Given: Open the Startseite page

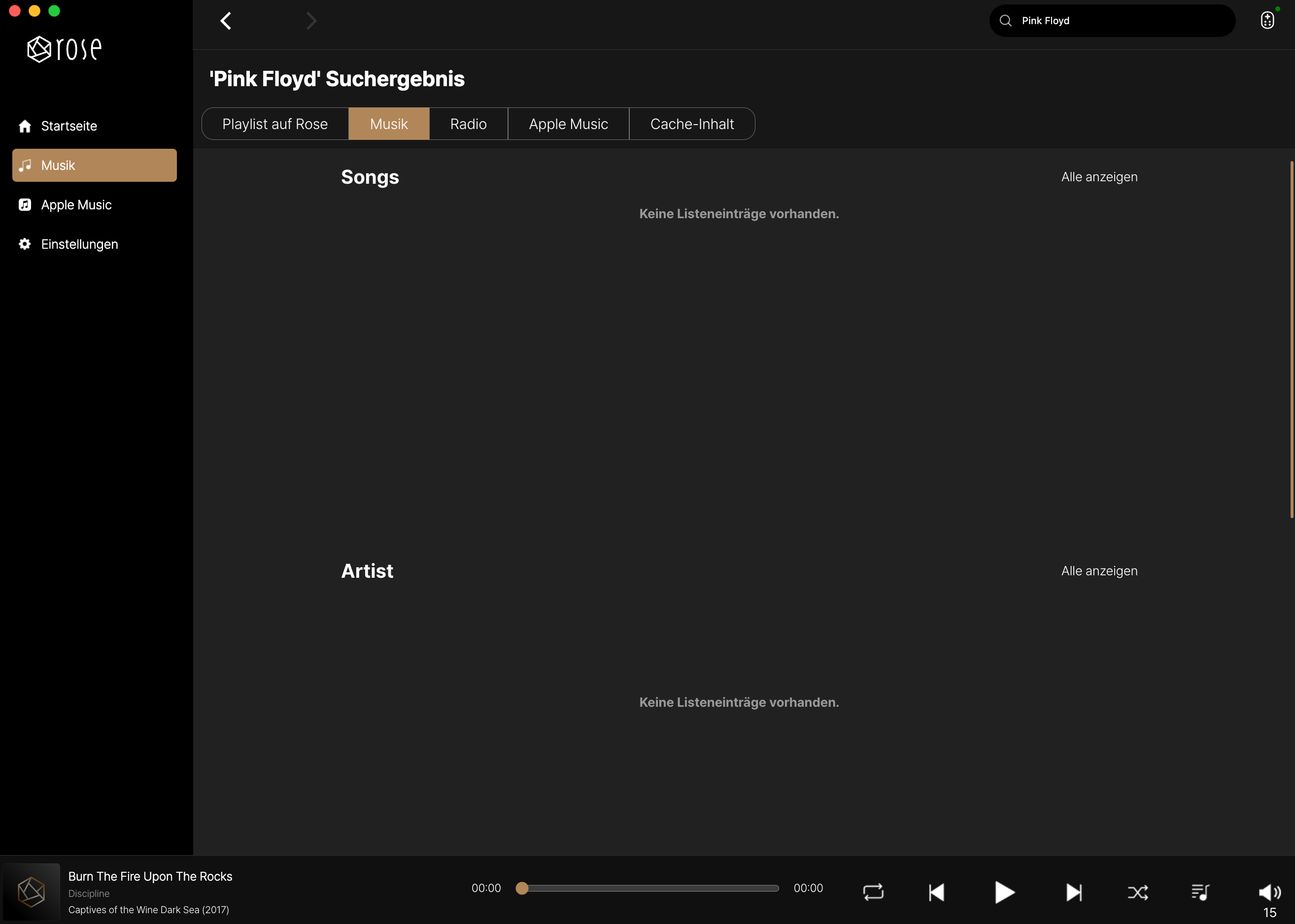Looking at the screenshot, I should point(95,126).
